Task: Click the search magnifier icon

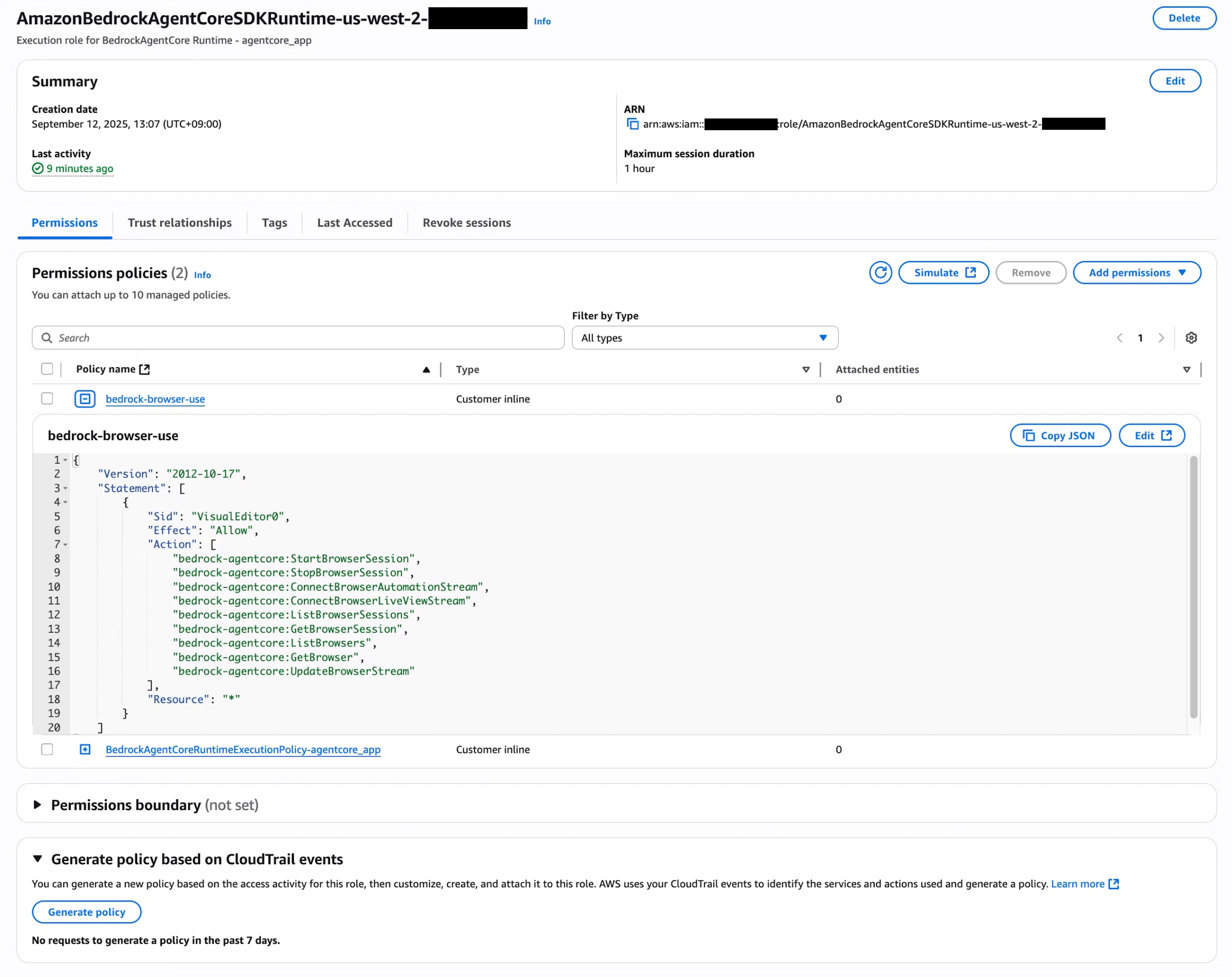Action: click(x=47, y=338)
